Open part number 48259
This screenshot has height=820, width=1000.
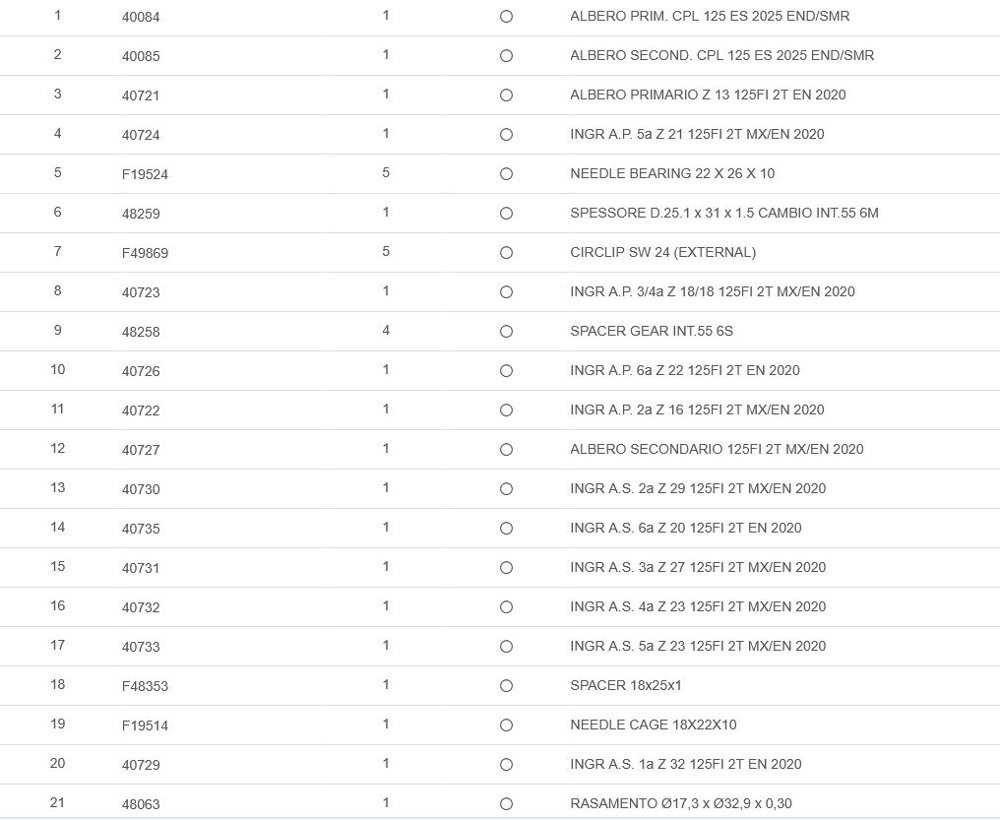141,214
